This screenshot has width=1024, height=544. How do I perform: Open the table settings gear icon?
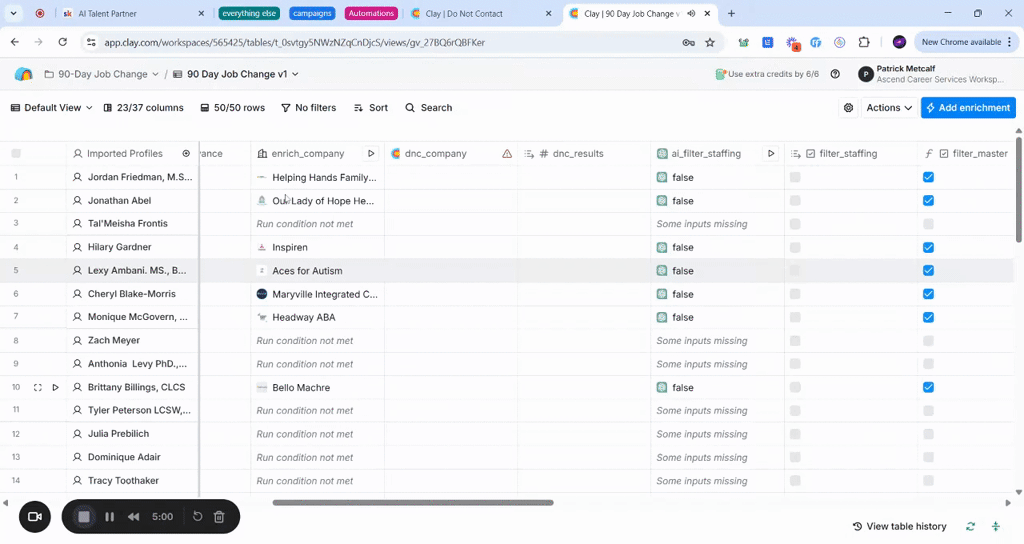(x=849, y=108)
